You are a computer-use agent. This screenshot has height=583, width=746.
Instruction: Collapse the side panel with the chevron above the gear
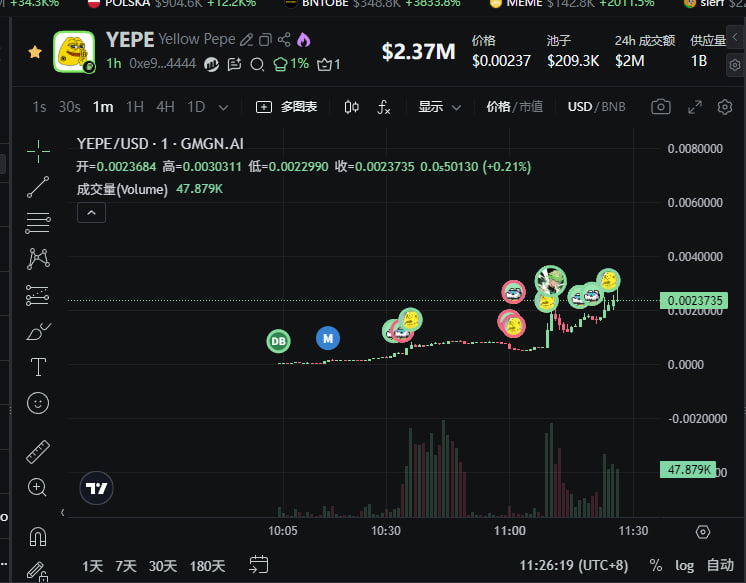(735, 37)
